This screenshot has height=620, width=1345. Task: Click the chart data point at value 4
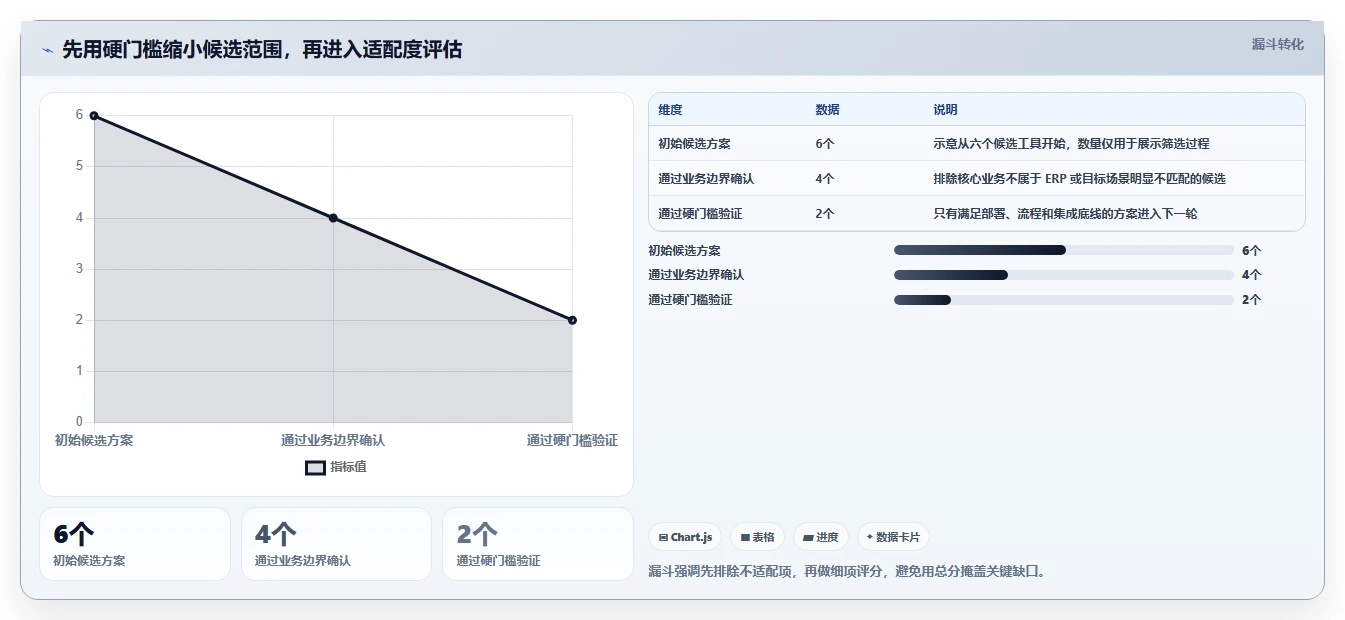point(333,218)
